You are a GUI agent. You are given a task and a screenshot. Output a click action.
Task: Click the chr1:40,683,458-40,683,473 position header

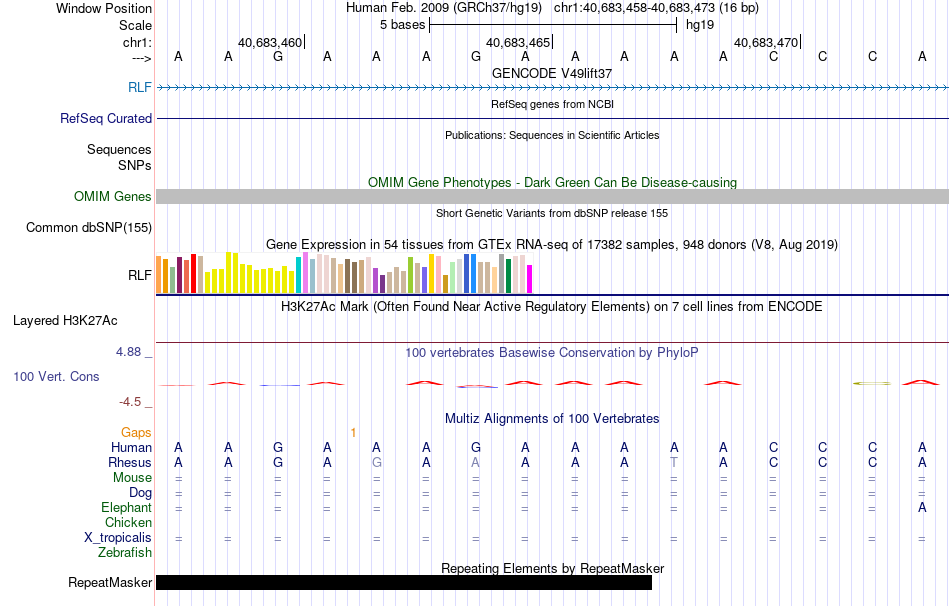tap(656, 8)
